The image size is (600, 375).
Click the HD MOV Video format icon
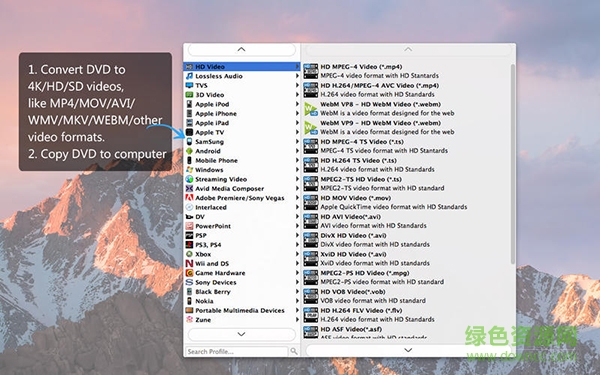click(311, 202)
